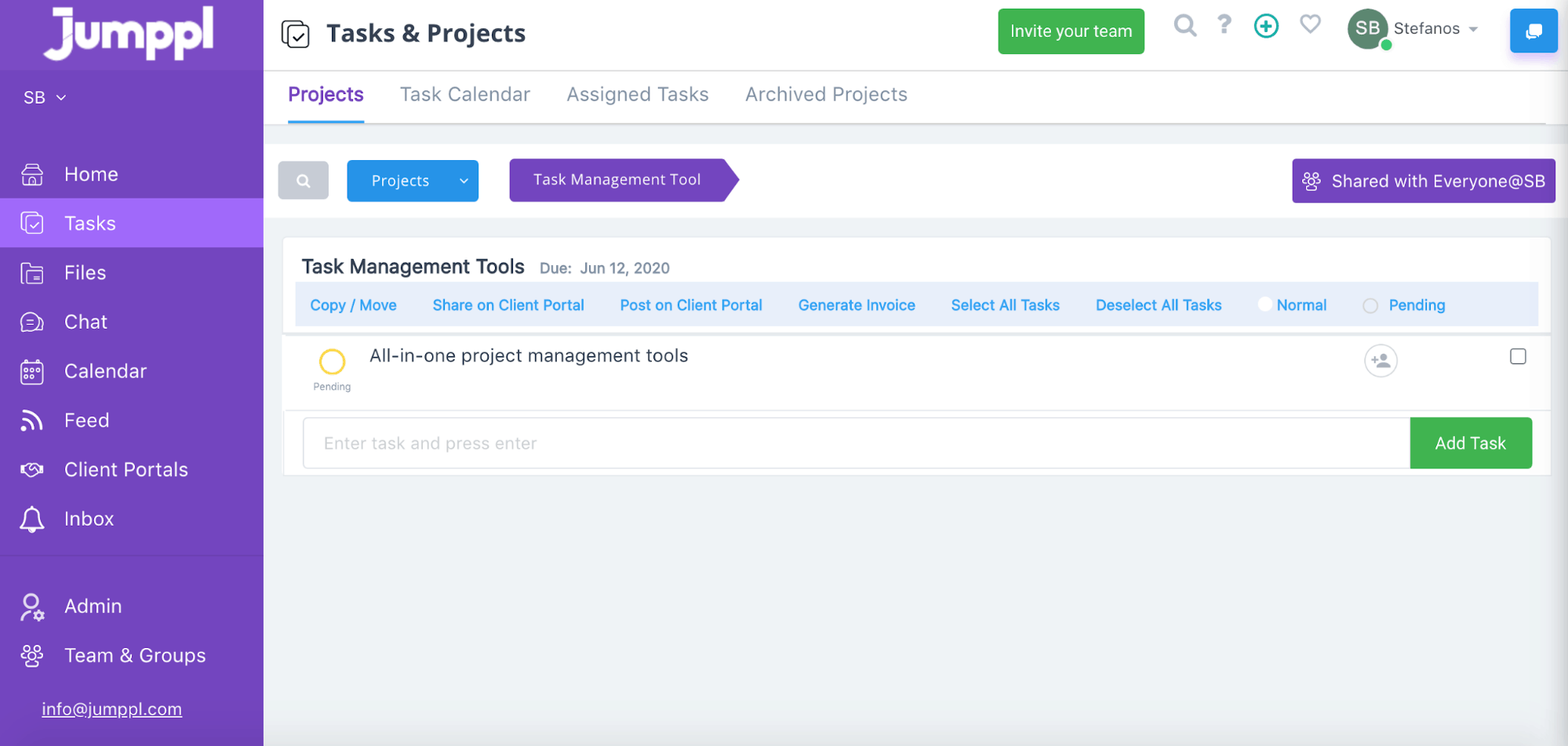Open the blue chat bubble button
Viewport: 1568px width, 746px height.
1533,31
